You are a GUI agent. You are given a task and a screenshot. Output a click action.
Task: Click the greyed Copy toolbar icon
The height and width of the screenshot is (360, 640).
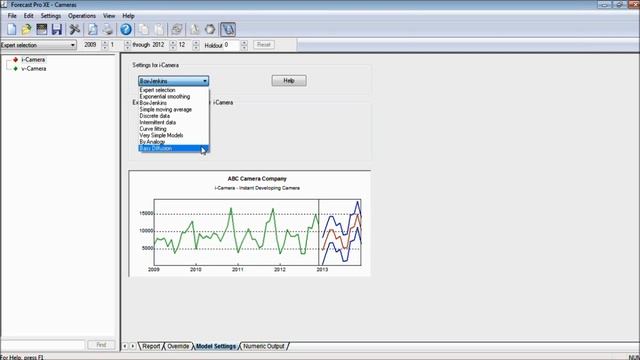click(x=143, y=29)
